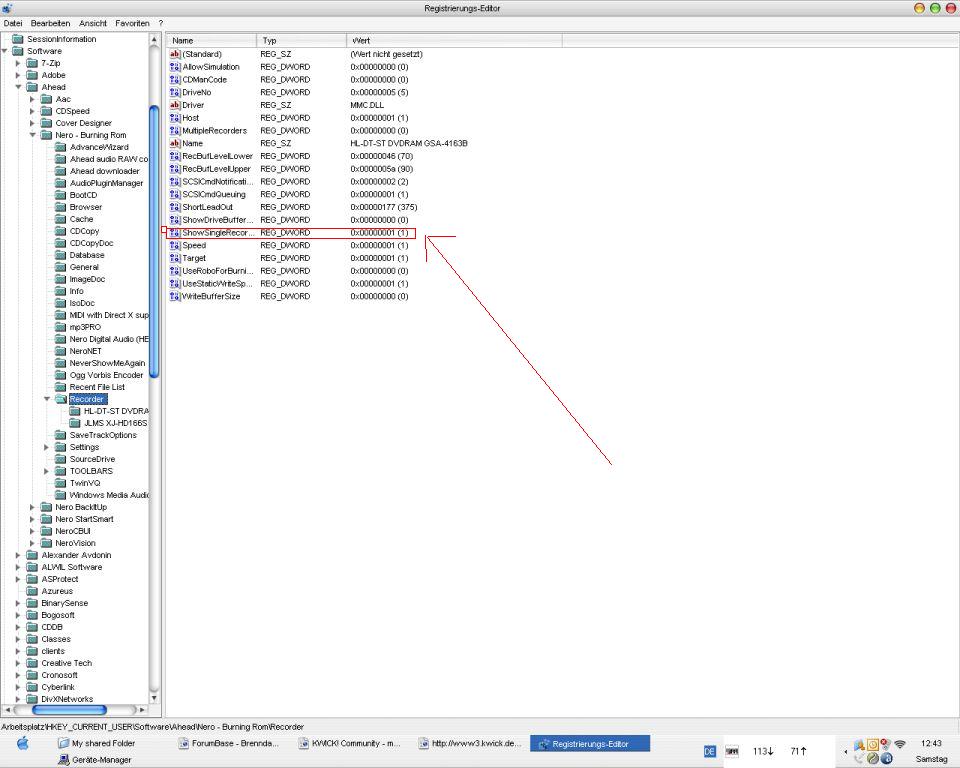Switch to KWICK! Community taskbar button

(349, 744)
